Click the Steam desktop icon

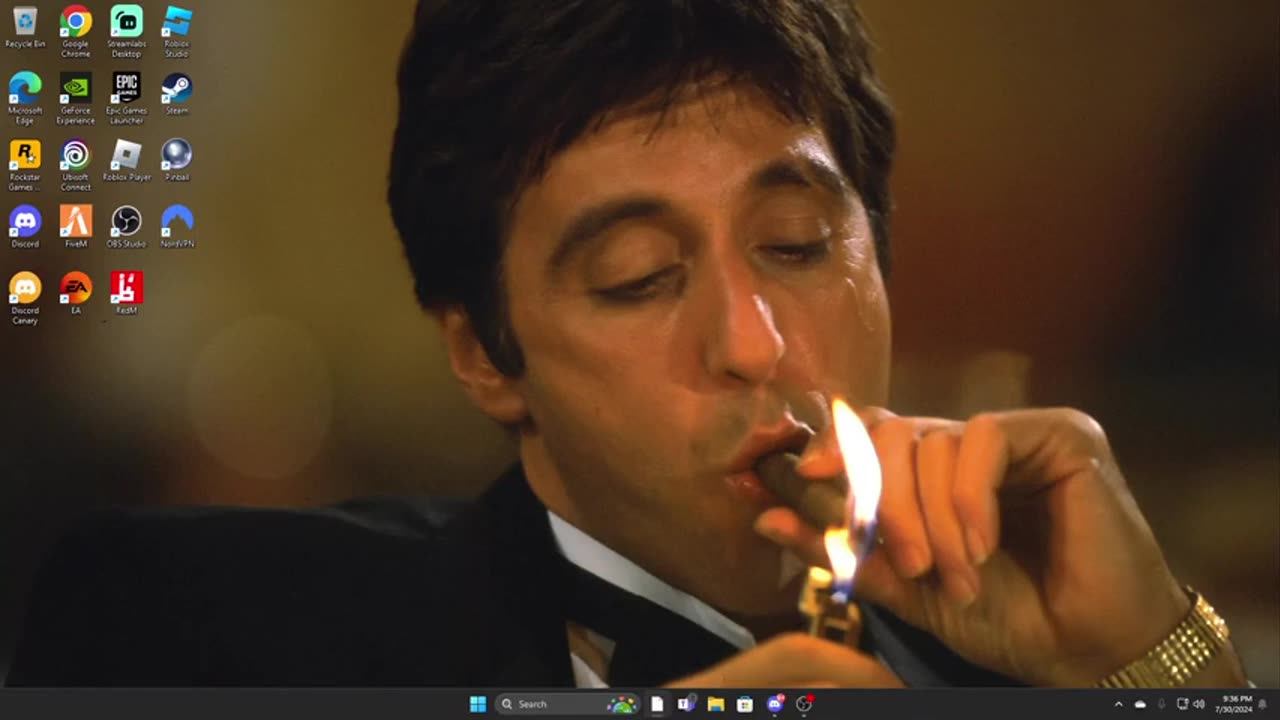click(177, 93)
